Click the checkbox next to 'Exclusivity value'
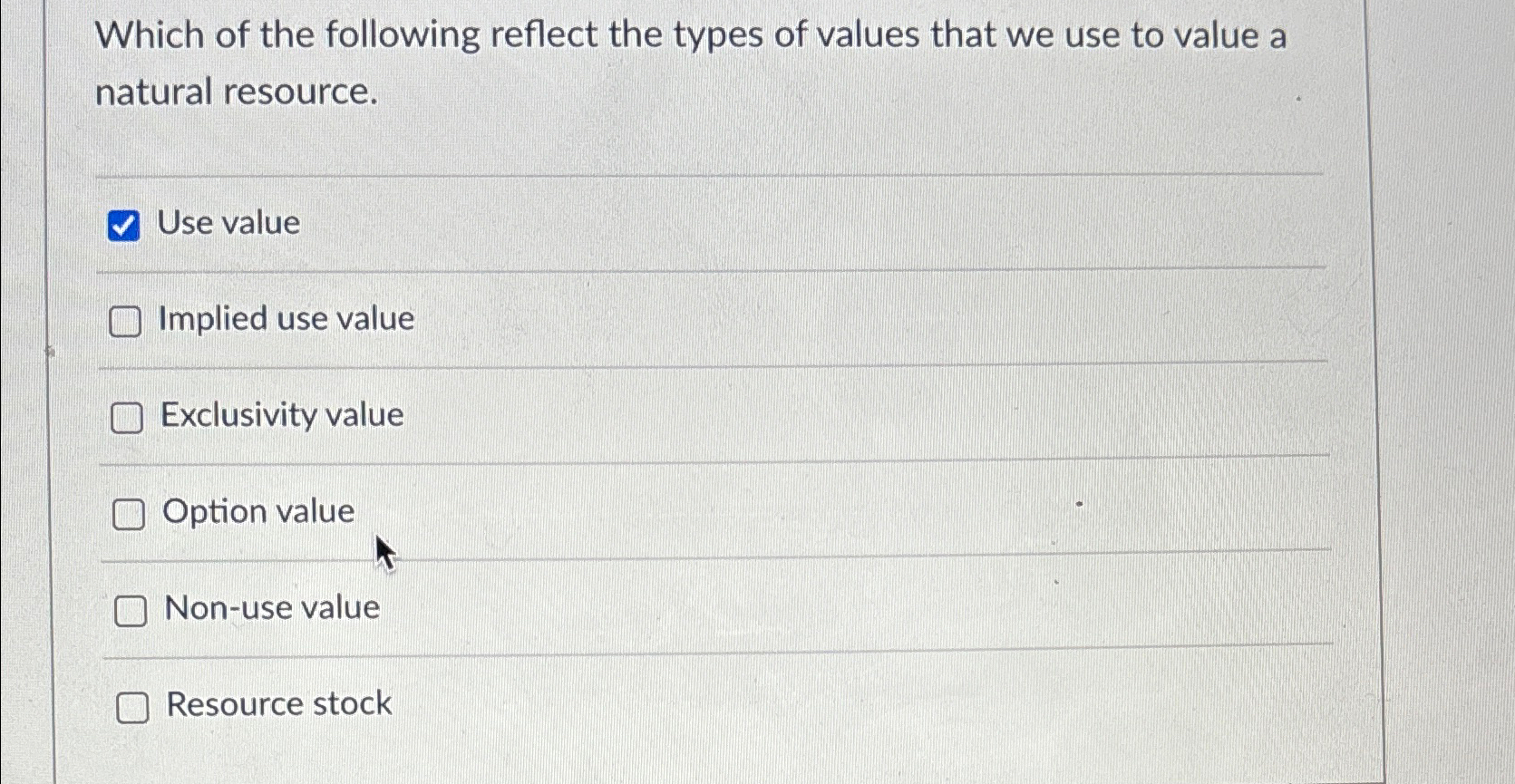This screenshot has height=784, width=1515. point(126,418)
